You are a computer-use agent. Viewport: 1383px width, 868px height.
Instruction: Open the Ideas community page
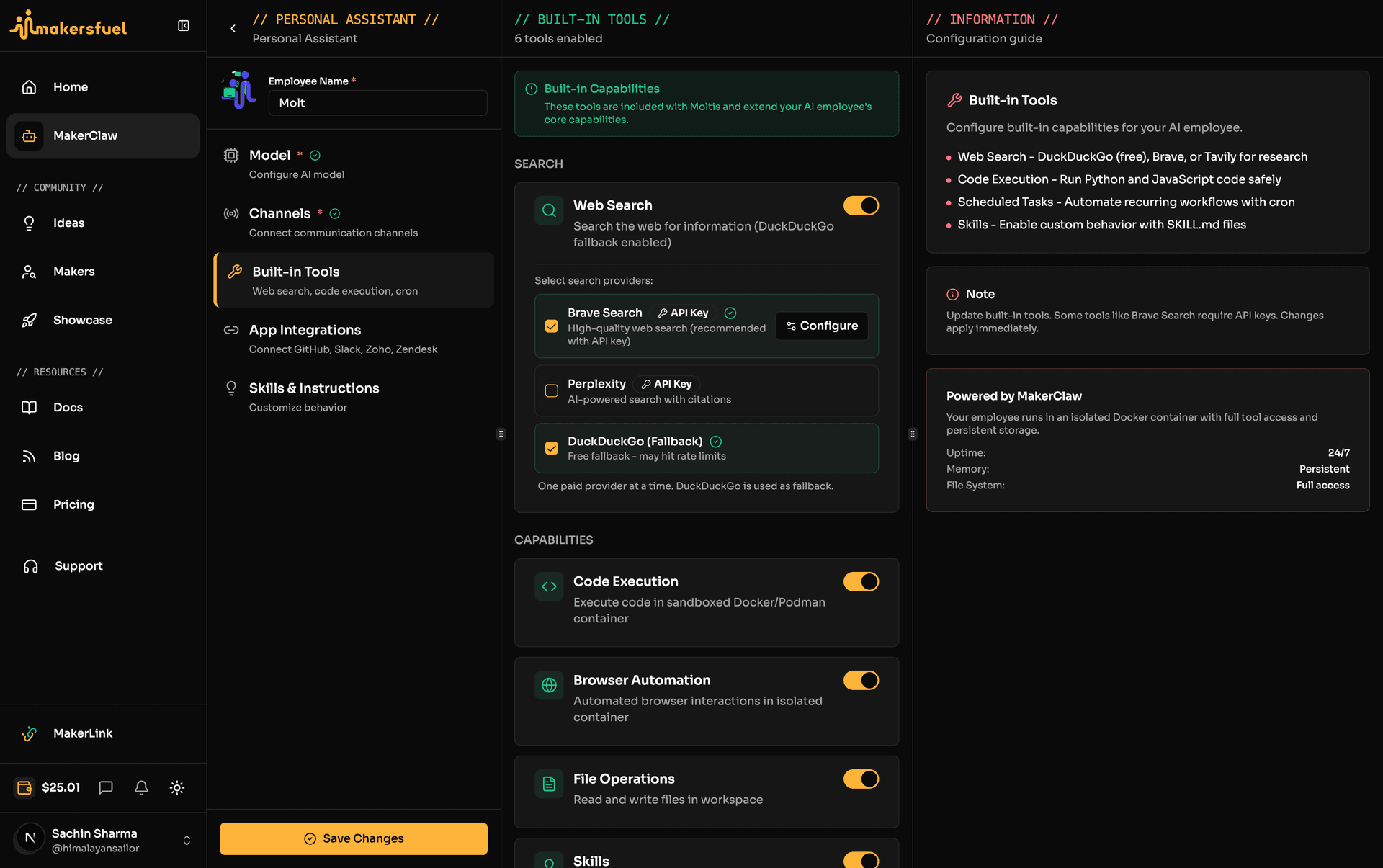[103, 223]
